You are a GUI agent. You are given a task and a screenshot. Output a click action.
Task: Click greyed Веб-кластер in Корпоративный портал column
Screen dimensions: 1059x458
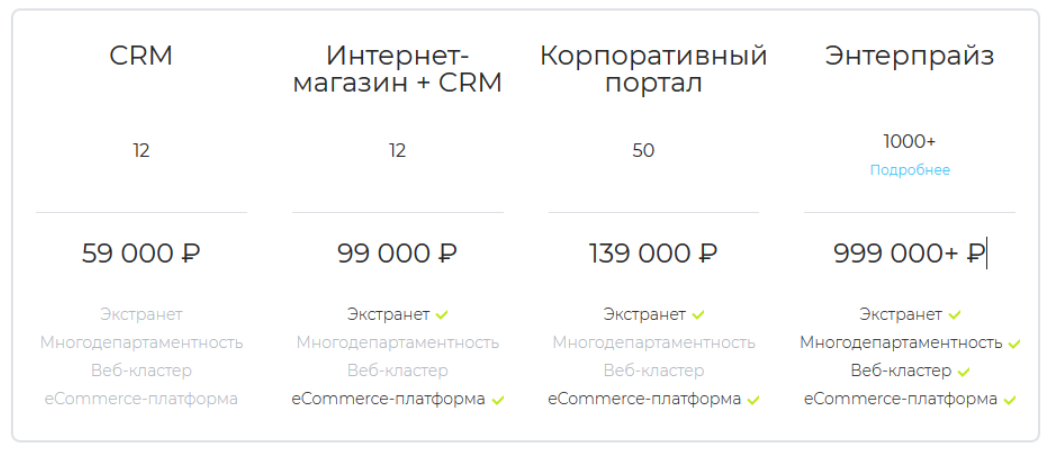pyautogui.click(x=654, y=372)
